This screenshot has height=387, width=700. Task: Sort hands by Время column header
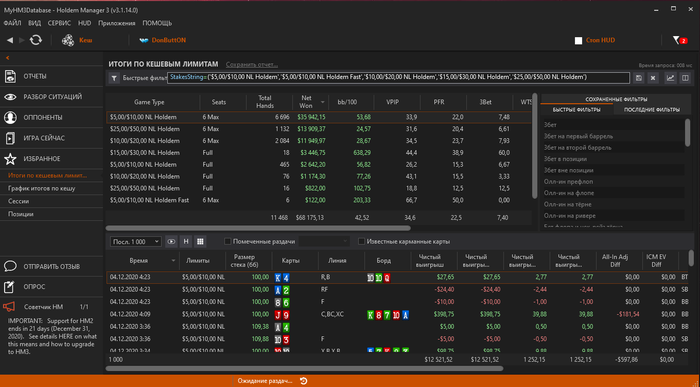tap(142, 261)
